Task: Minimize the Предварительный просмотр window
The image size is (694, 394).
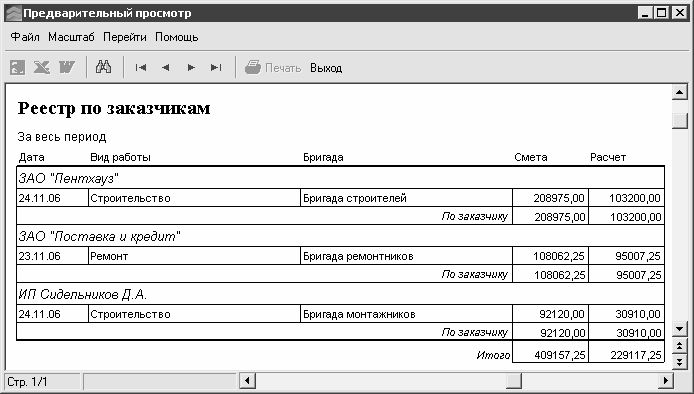Action: [645, 13]
